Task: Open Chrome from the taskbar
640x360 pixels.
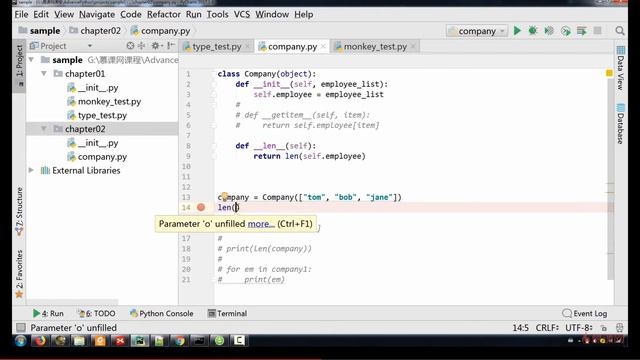Action: click(180, 340)
